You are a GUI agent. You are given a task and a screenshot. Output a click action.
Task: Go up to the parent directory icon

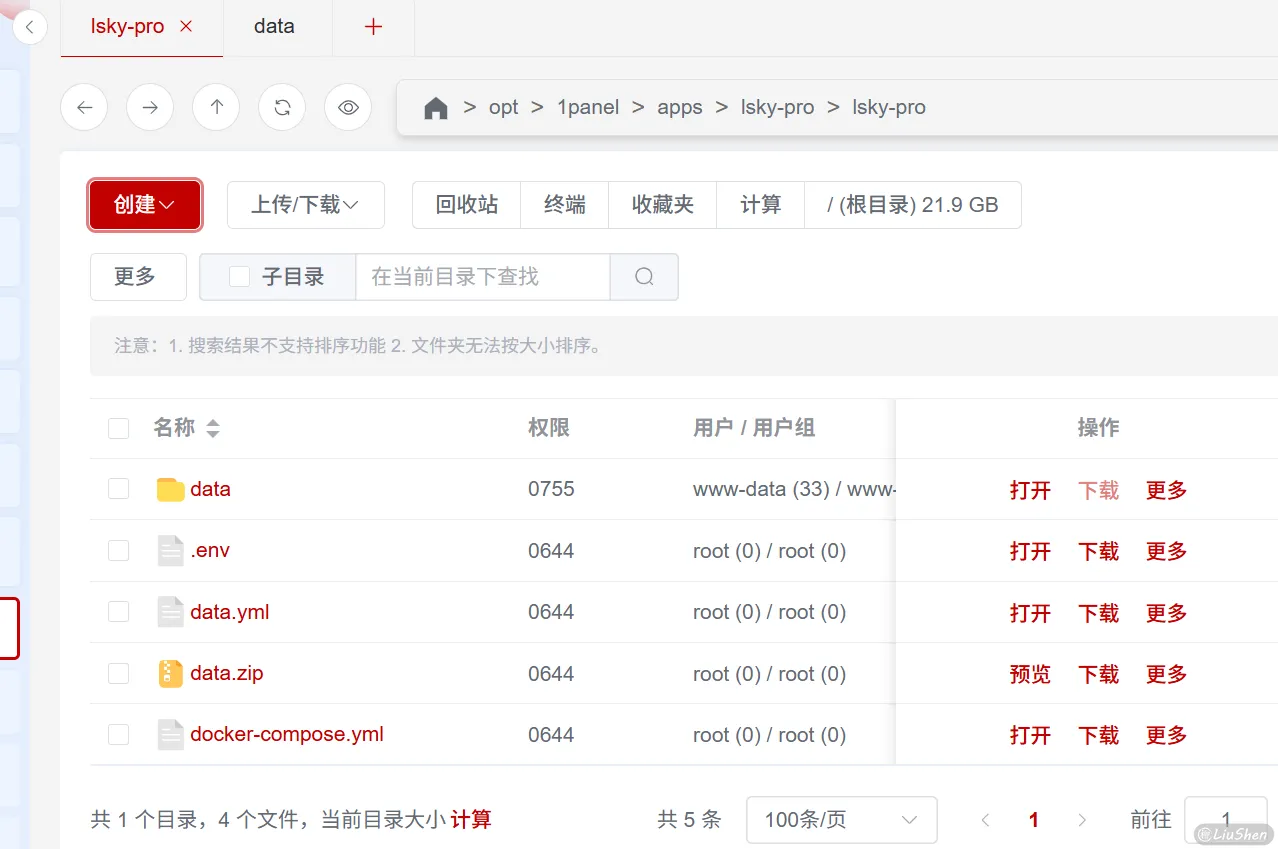[216, 107]
